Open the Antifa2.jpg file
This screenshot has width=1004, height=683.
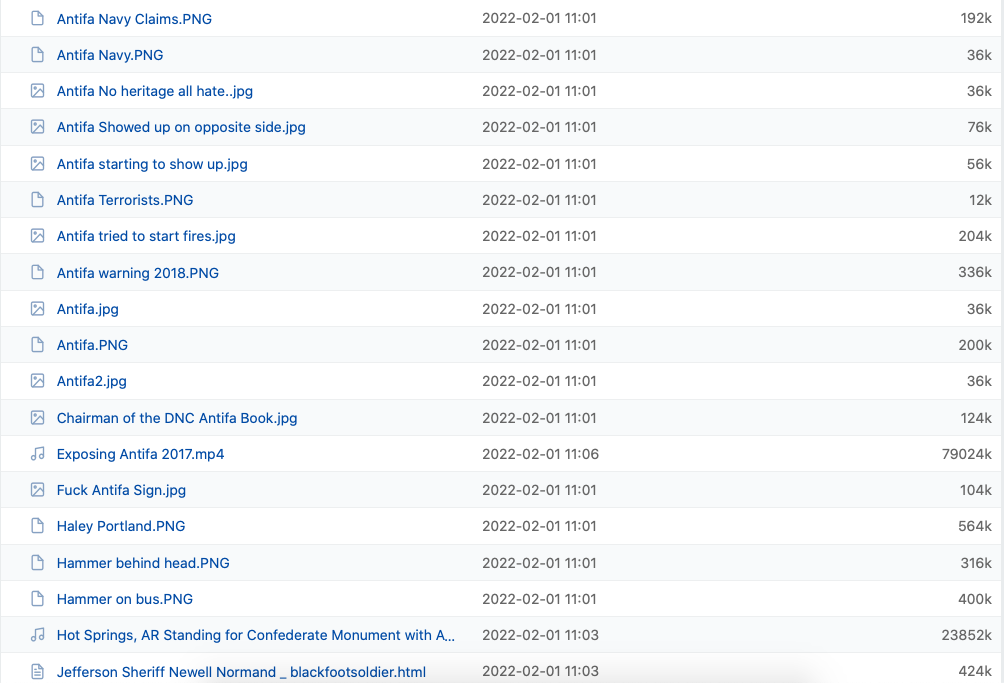point(92,382)
